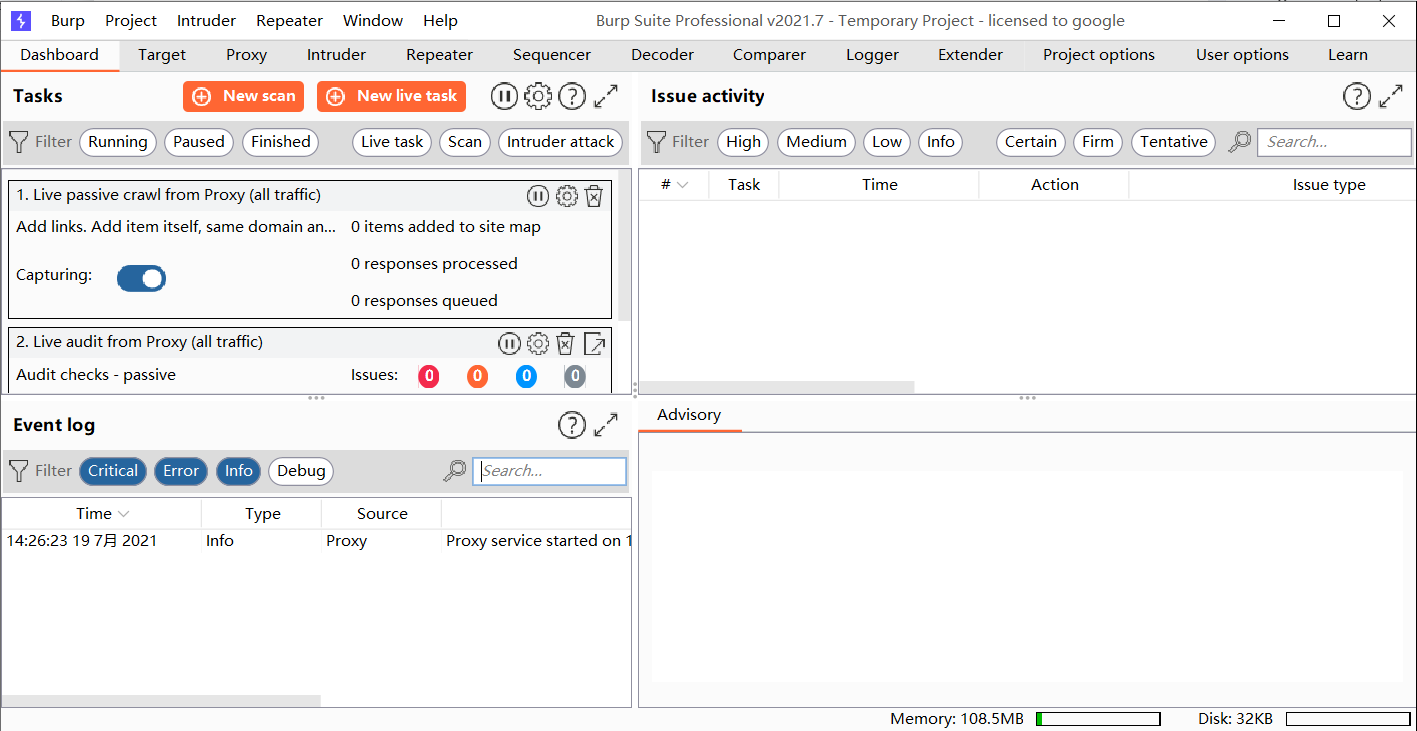Open the Project menu
The height and width of the screenshot is (731, 1417).
coord(131,20)
